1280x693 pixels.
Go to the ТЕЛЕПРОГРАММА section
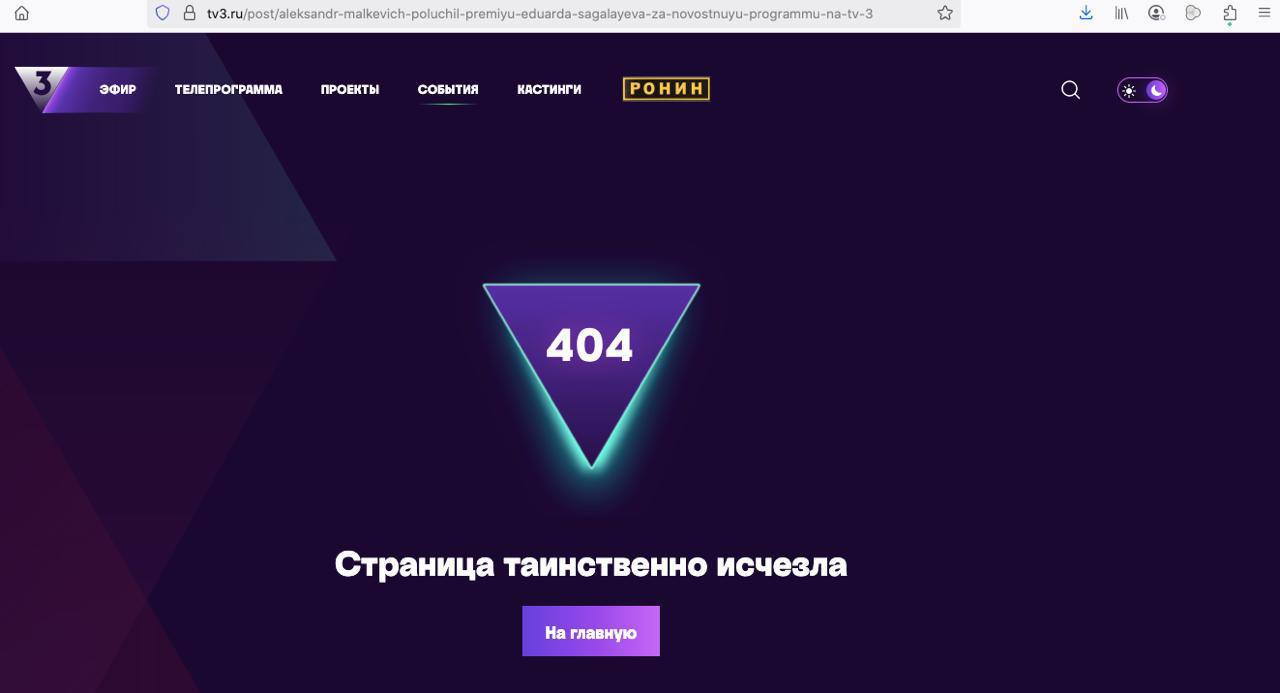pyautogui.click(x=228, y=89)
